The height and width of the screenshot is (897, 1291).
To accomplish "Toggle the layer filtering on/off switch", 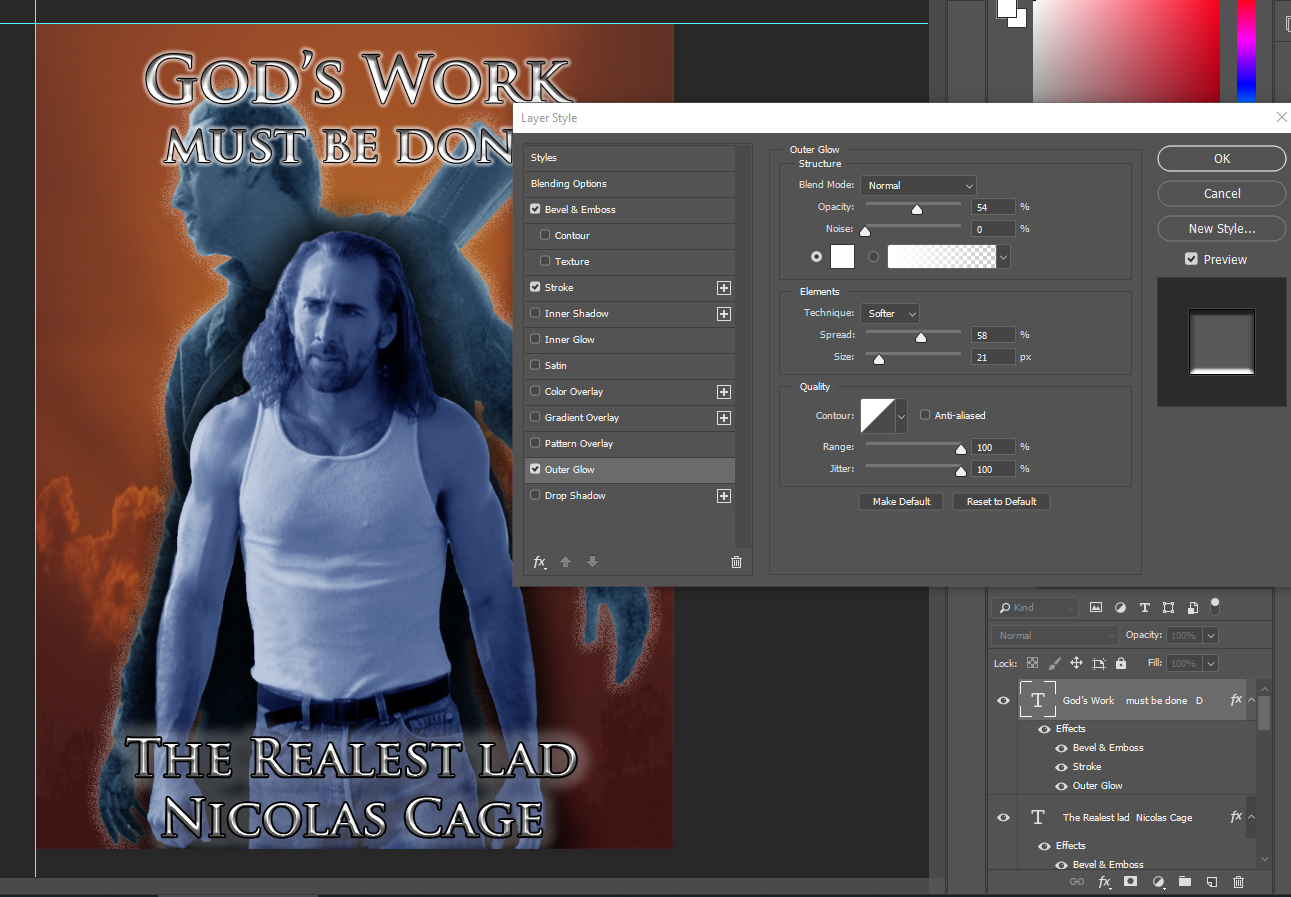I will pos(1215,605).
